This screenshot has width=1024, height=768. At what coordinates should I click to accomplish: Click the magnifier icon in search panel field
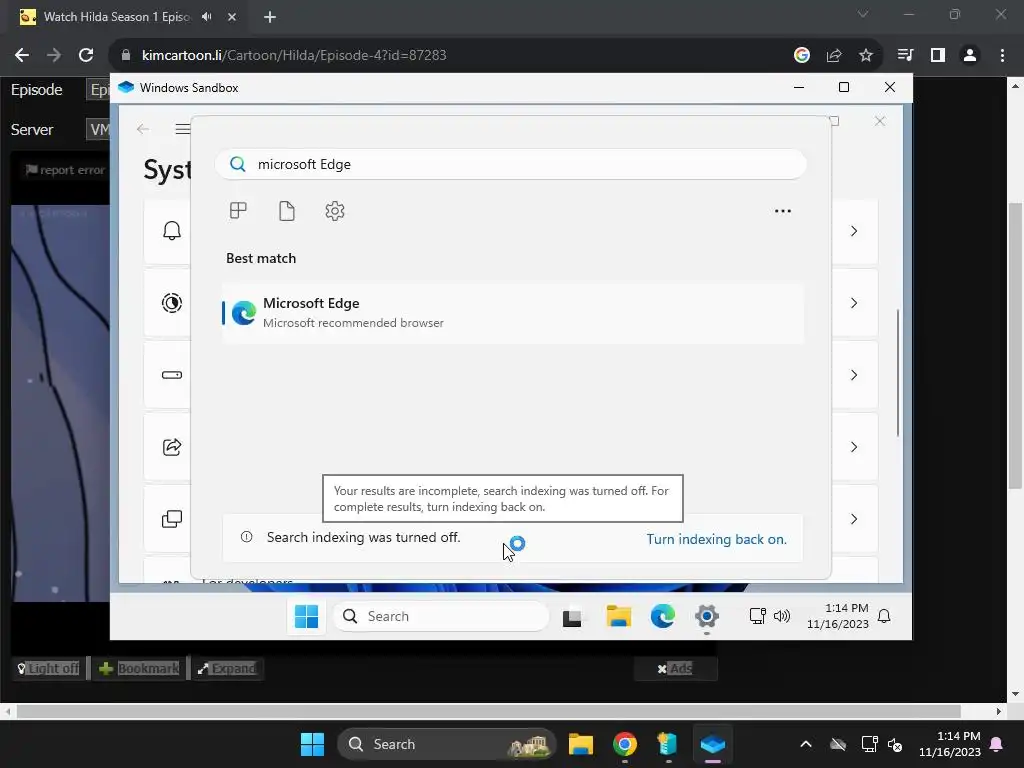point(238,164)
